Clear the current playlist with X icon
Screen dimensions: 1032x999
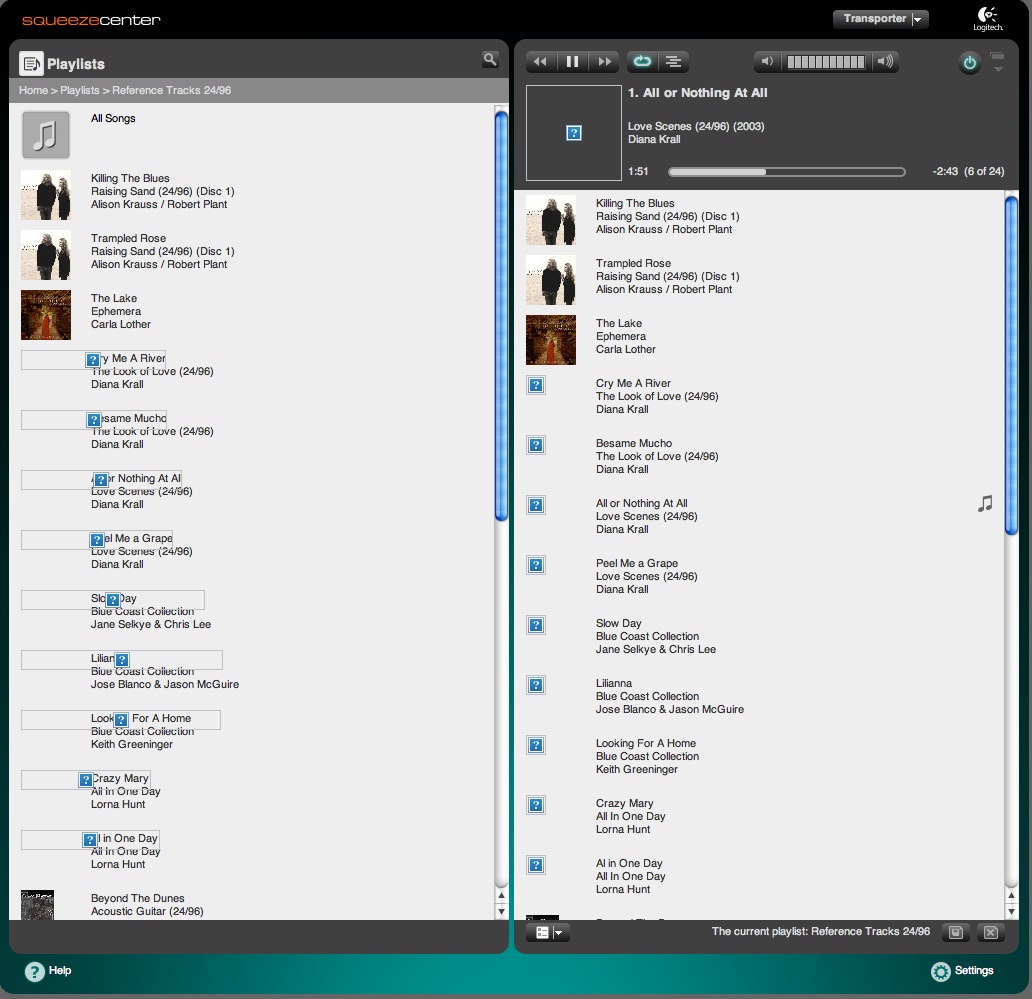click(x=990, y=932)
